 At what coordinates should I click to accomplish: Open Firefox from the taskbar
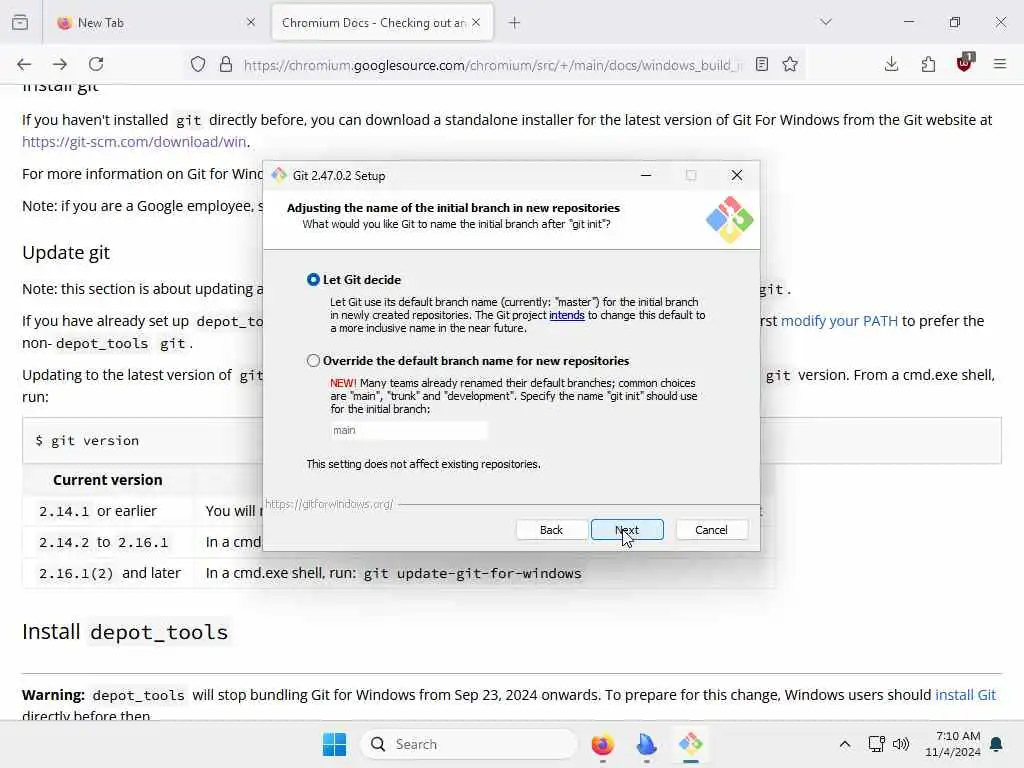(x=602, y=744)
